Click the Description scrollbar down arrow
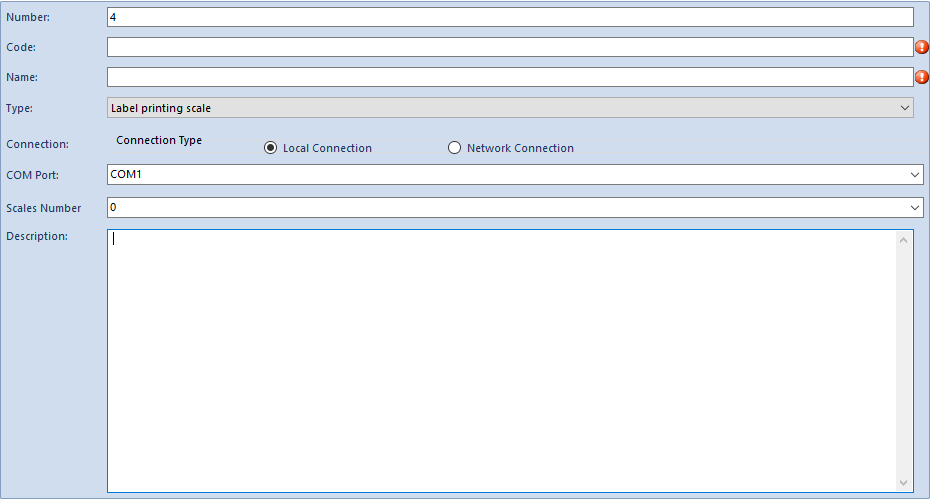The width and height of the screenshot is (931, 502). [904, 483]
